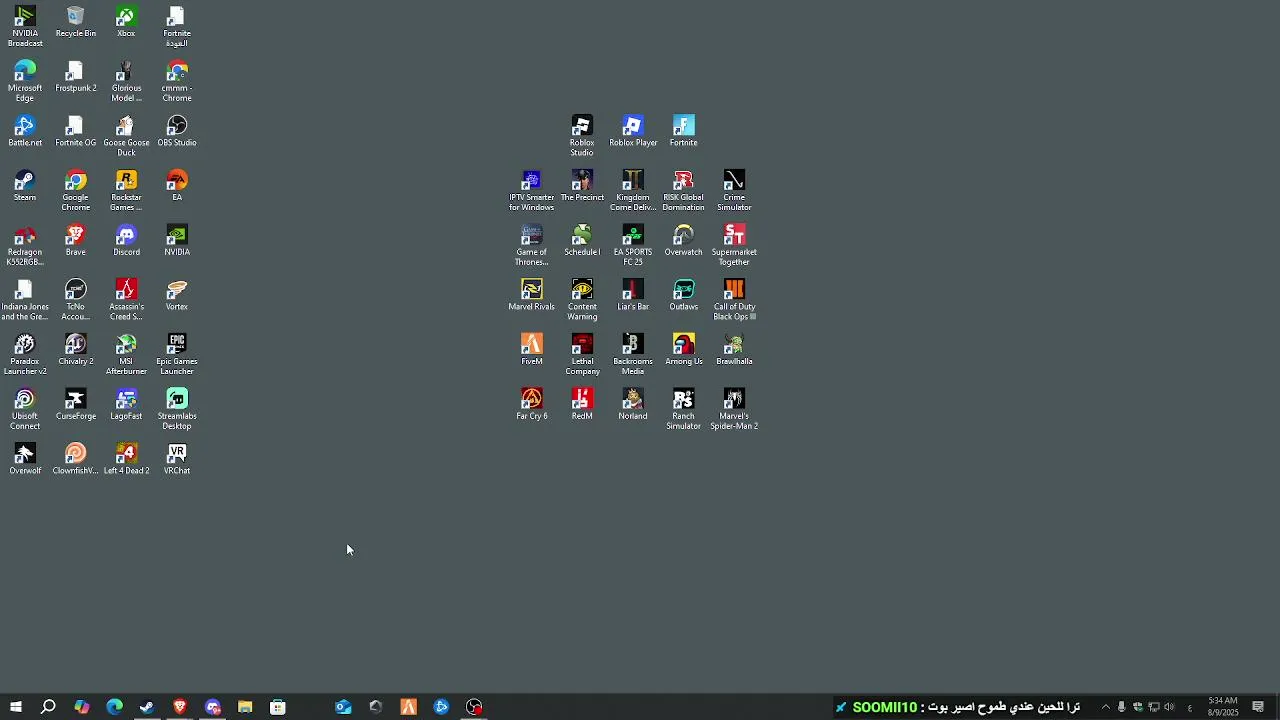
Task: Select the Ranch Simulator icon
Action: tap(684, 410)
